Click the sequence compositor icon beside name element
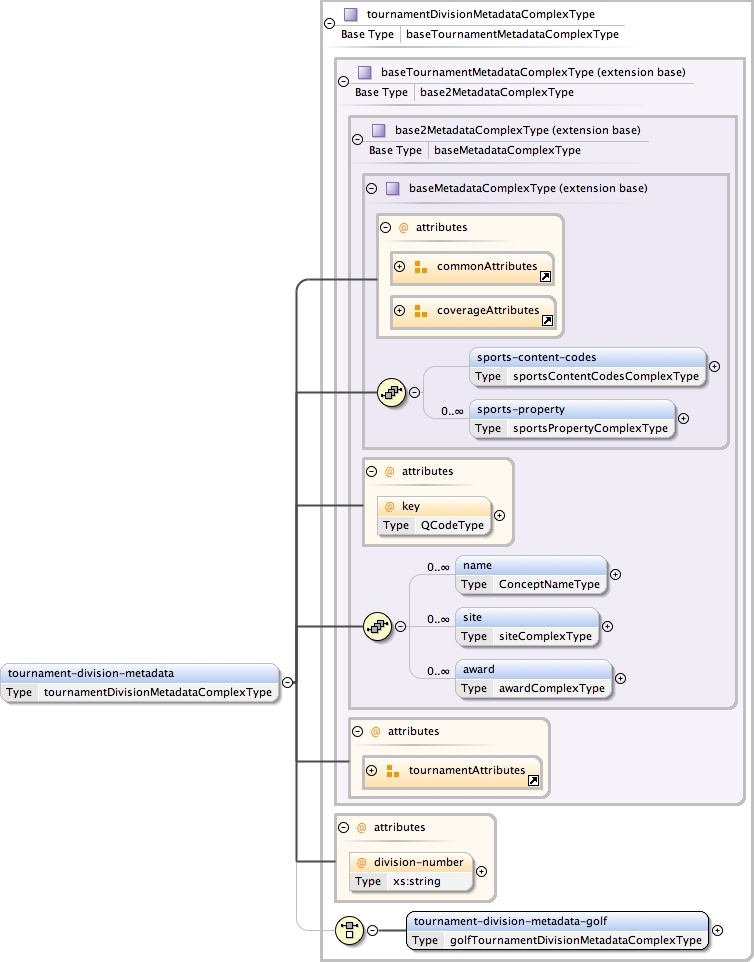Screen dimensions: 754x962 [375, 627]
